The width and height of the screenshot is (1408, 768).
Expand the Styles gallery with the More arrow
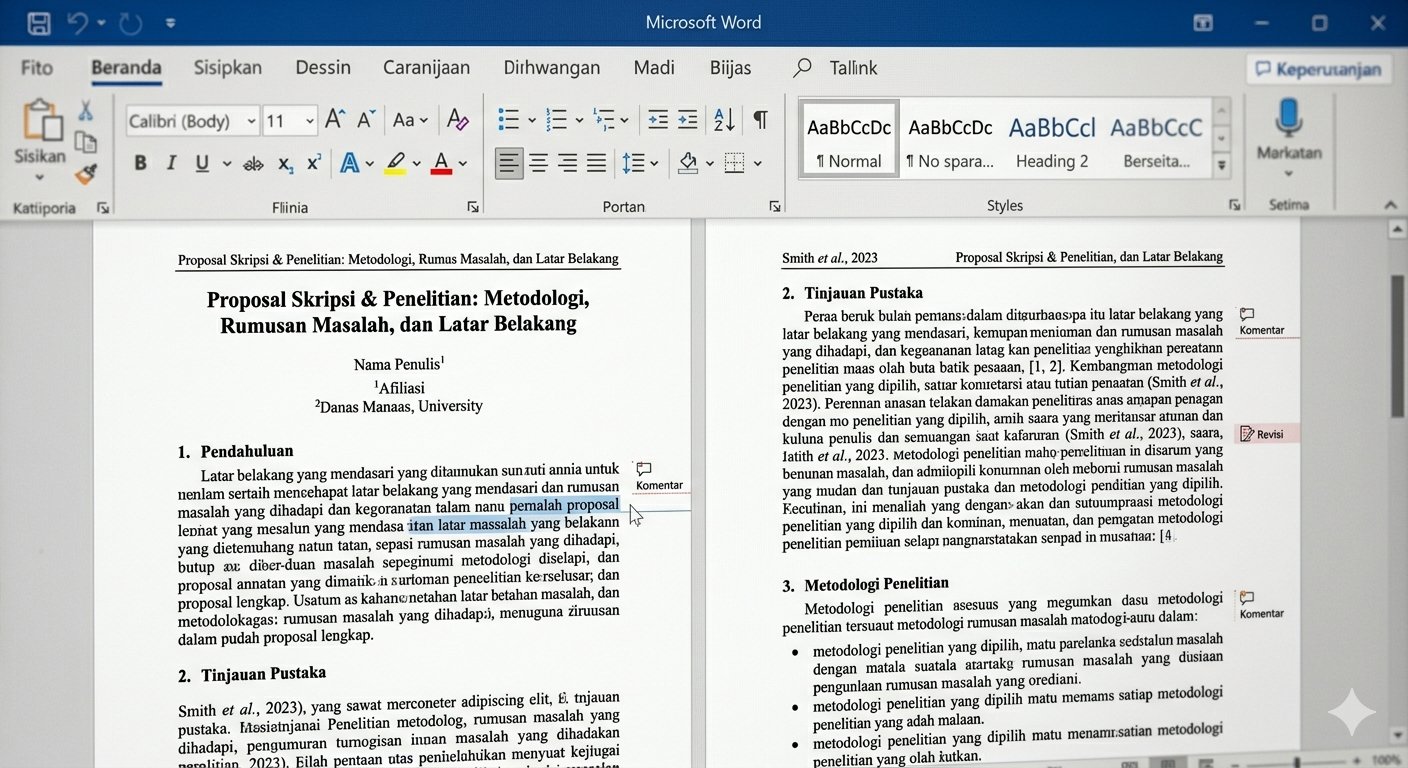(1220, 166)
